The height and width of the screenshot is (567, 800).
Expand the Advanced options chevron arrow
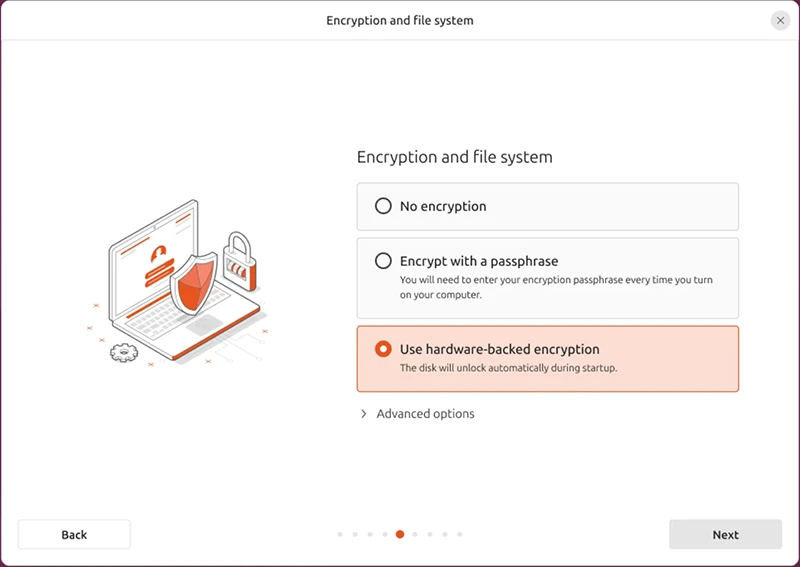[x=364, y=414]
